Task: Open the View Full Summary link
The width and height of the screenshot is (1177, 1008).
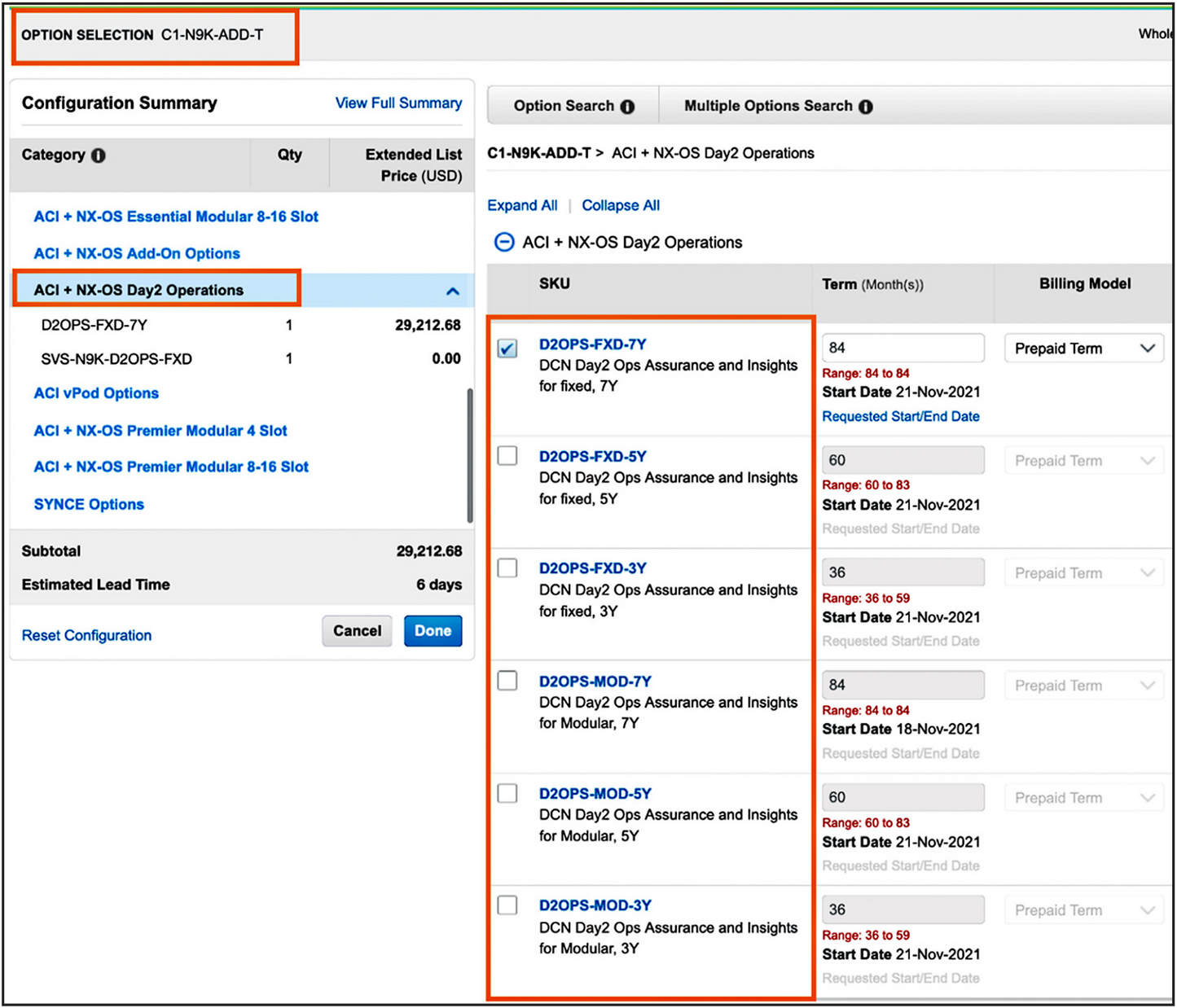Action: tap(398, 103)
